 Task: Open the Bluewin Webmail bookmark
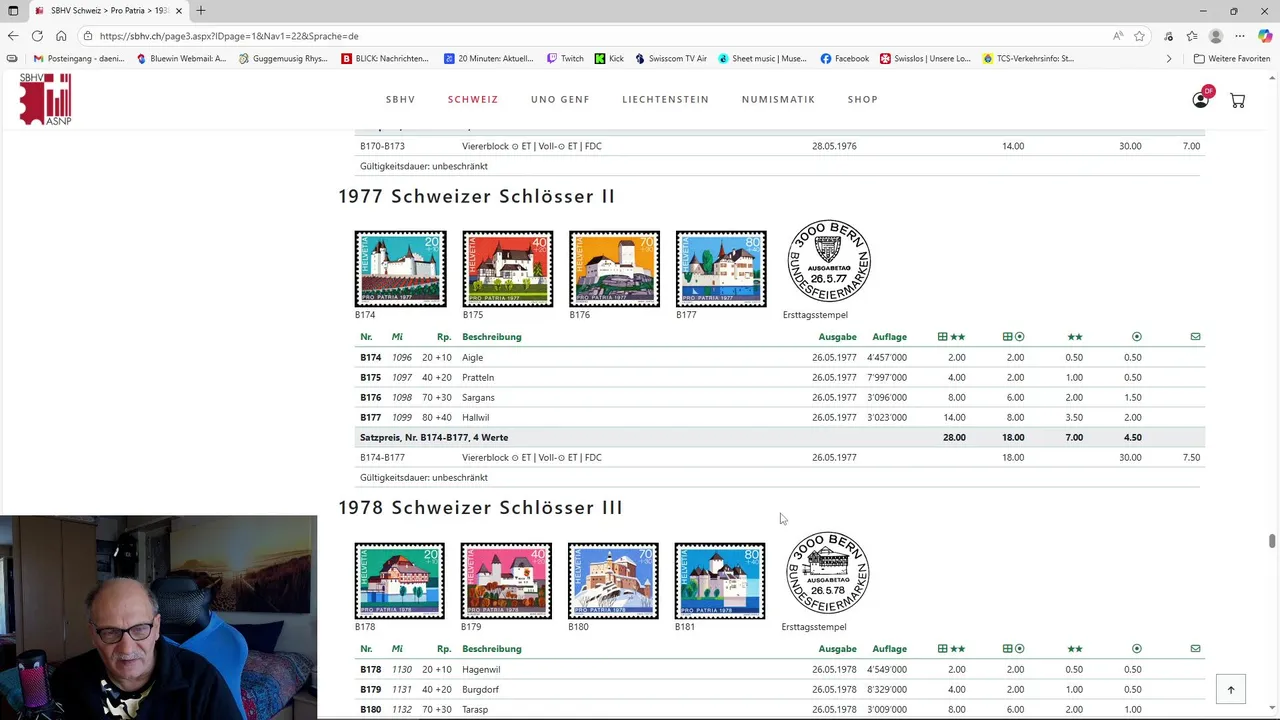[x=181, y=59]
